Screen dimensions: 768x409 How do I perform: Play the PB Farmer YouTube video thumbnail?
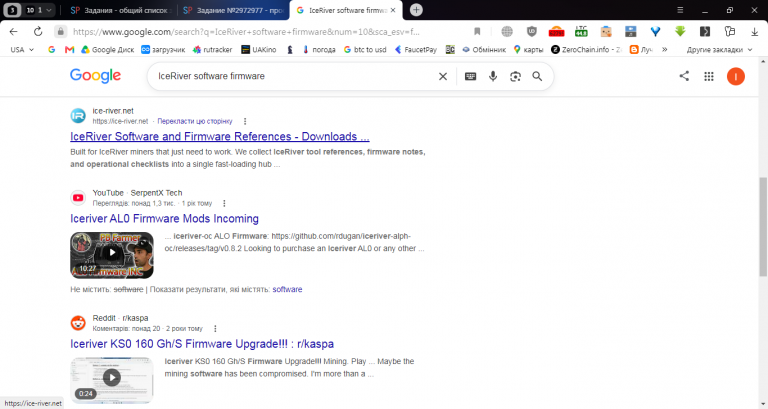click(112, 255)
